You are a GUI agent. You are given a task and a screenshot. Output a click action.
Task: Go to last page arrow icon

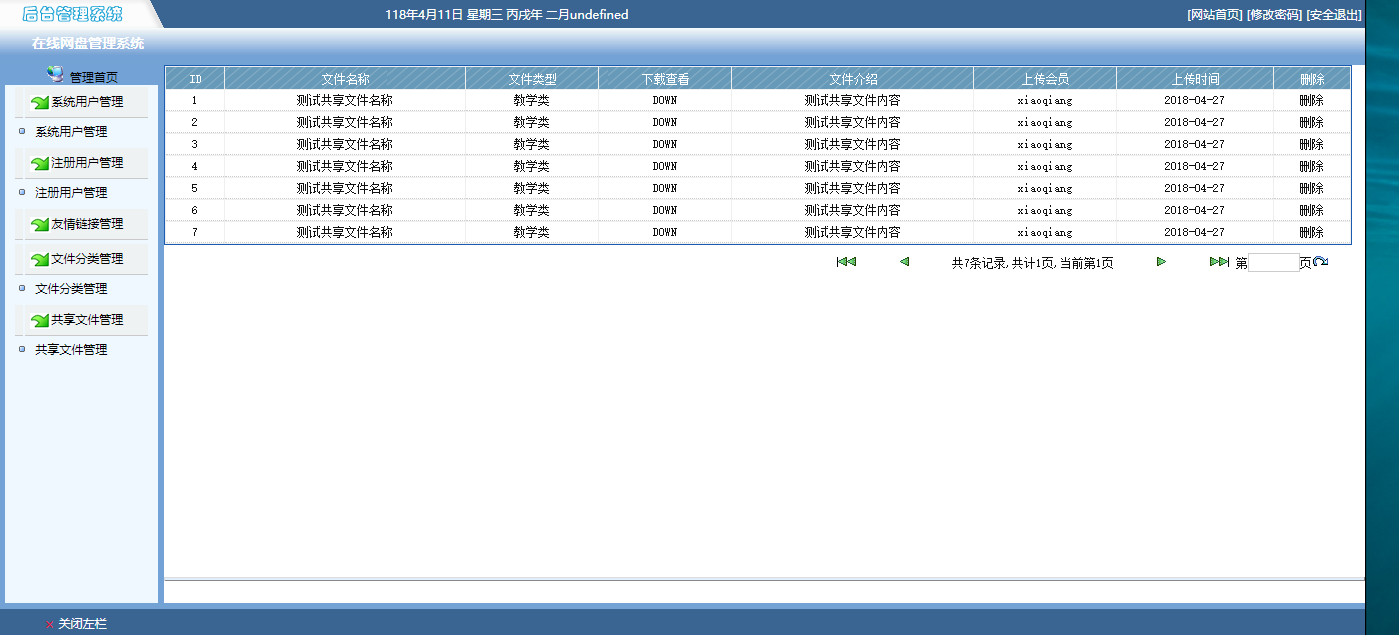point(1219,262)
